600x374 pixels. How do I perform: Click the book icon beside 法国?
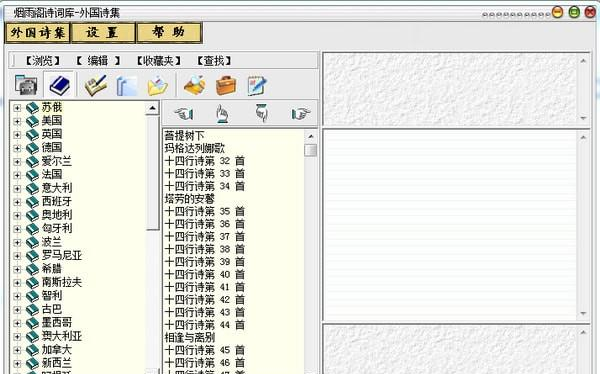33,175
